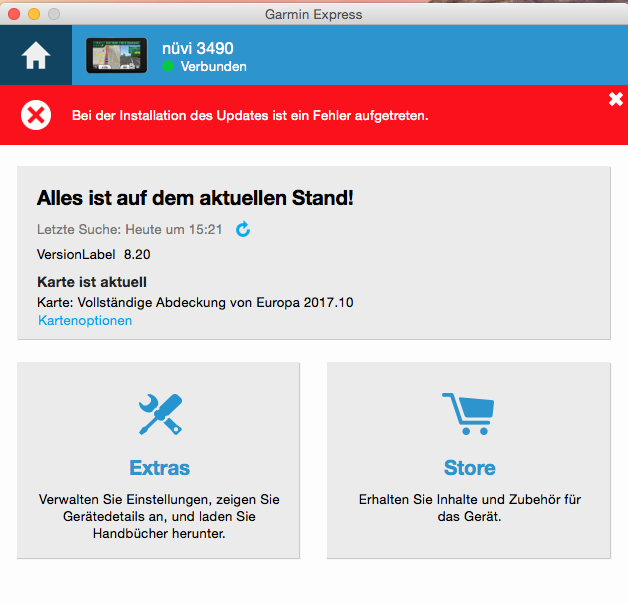Click the Extras tile description text
This screenshot has width=628, height=603.
click(159, 516)
